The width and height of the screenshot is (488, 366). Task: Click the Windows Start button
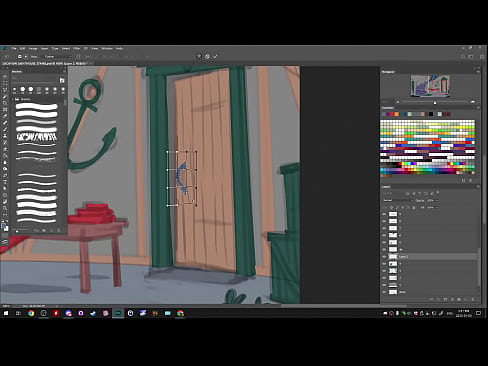tap(6, 313)
